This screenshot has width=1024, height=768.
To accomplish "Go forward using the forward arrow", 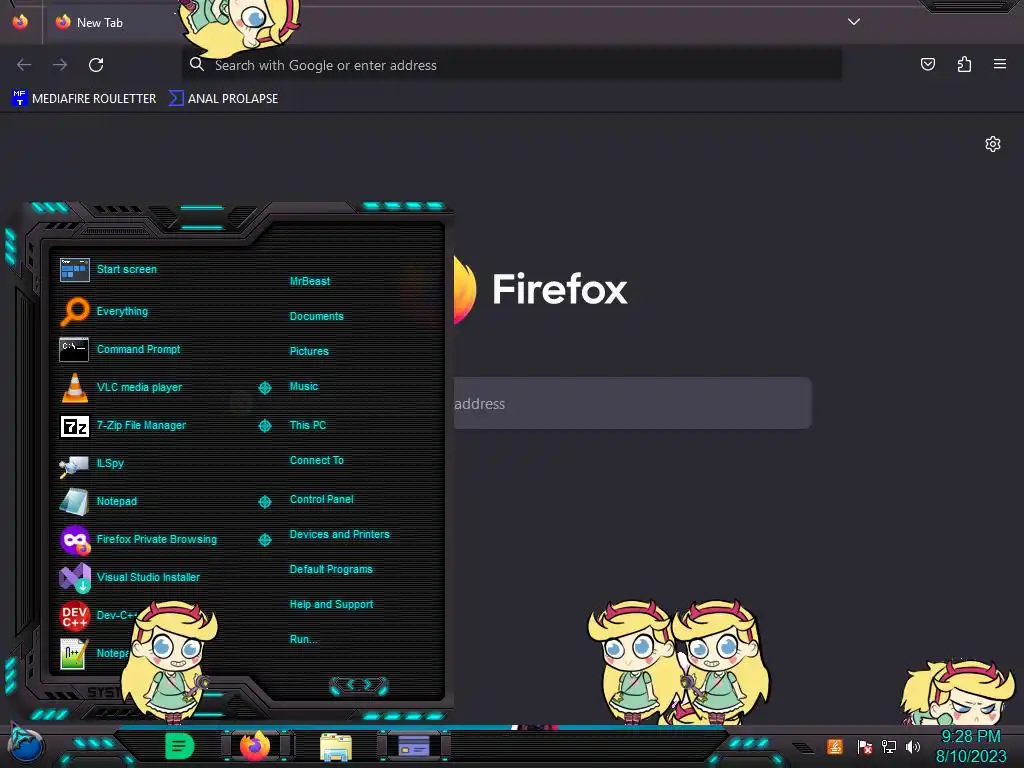I will point(60,65).
